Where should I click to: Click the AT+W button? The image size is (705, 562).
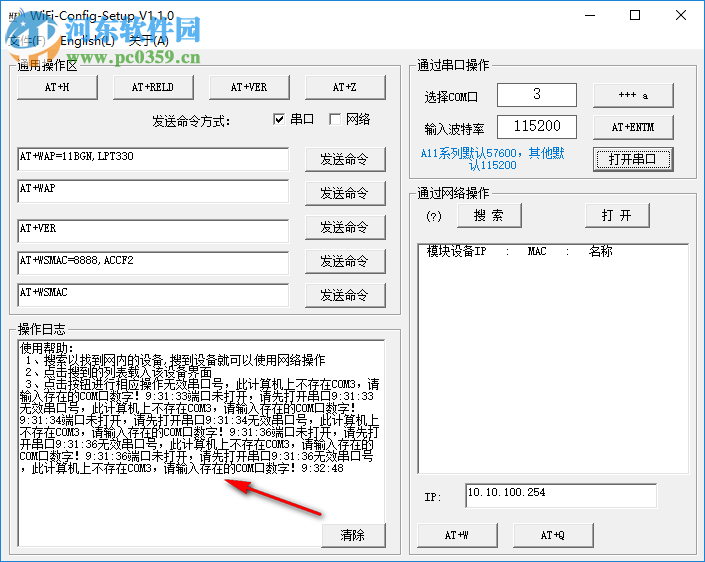click(x=457, y=535)
